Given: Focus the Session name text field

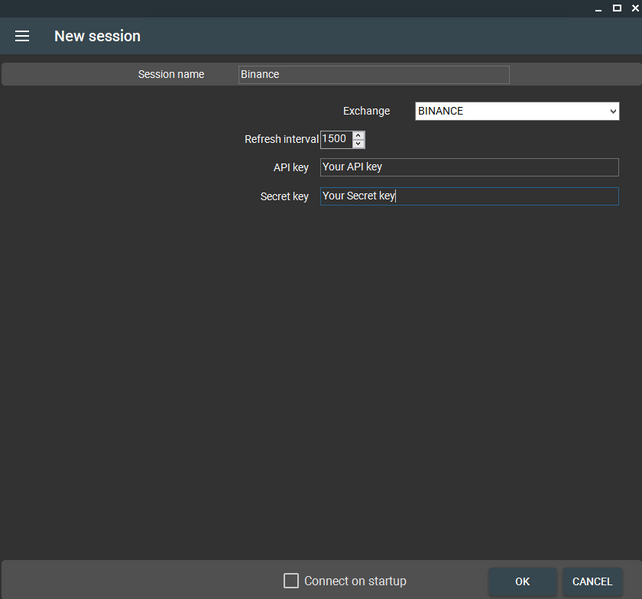Looking at the screenshot, I should [374, 75].
